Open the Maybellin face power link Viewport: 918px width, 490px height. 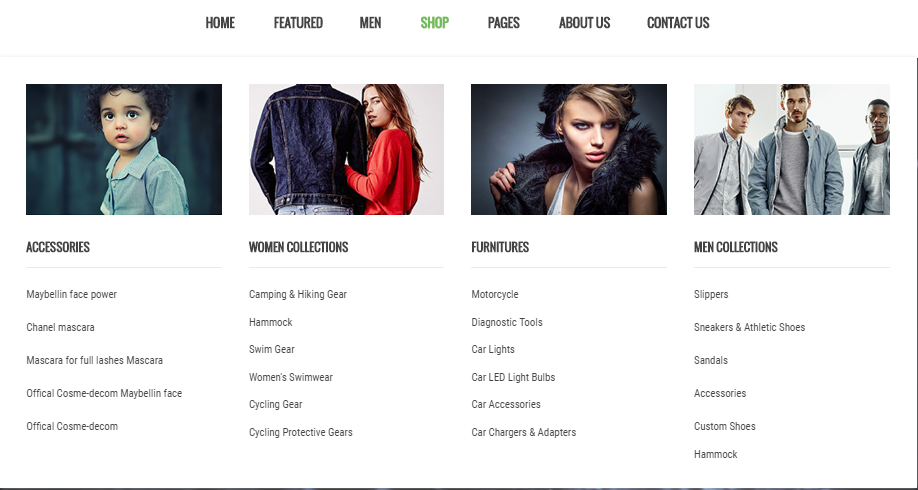71,294
